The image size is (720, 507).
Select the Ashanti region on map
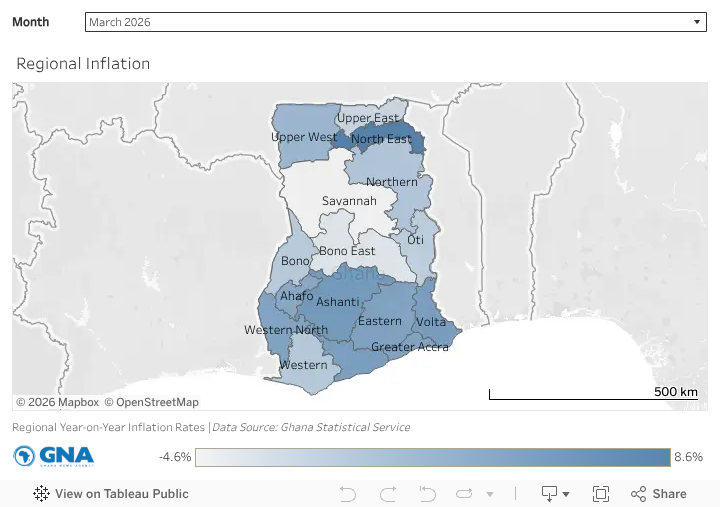338,302
